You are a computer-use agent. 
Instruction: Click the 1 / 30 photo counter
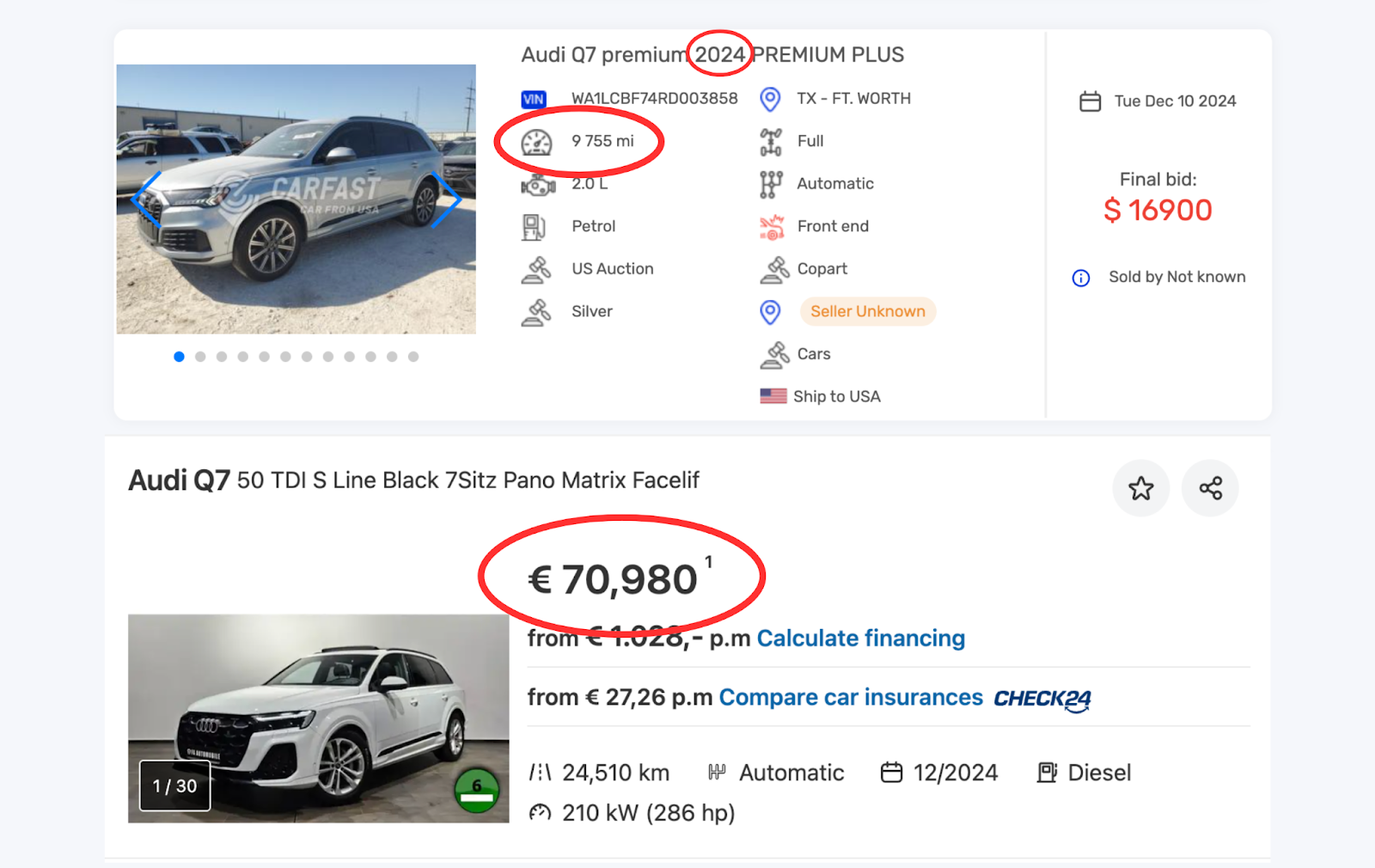(x=175, y=785)
